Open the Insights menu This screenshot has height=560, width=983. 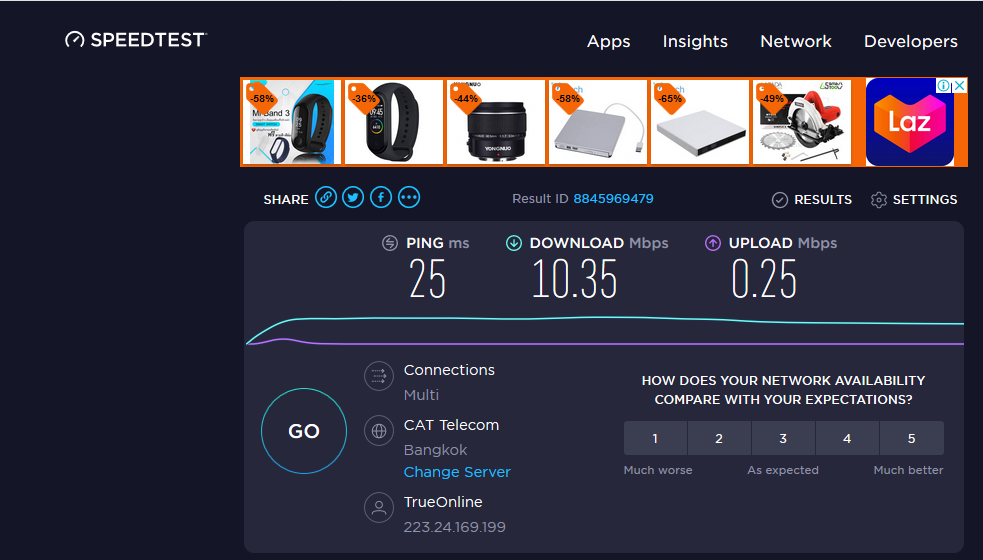(x=695, y=41)
